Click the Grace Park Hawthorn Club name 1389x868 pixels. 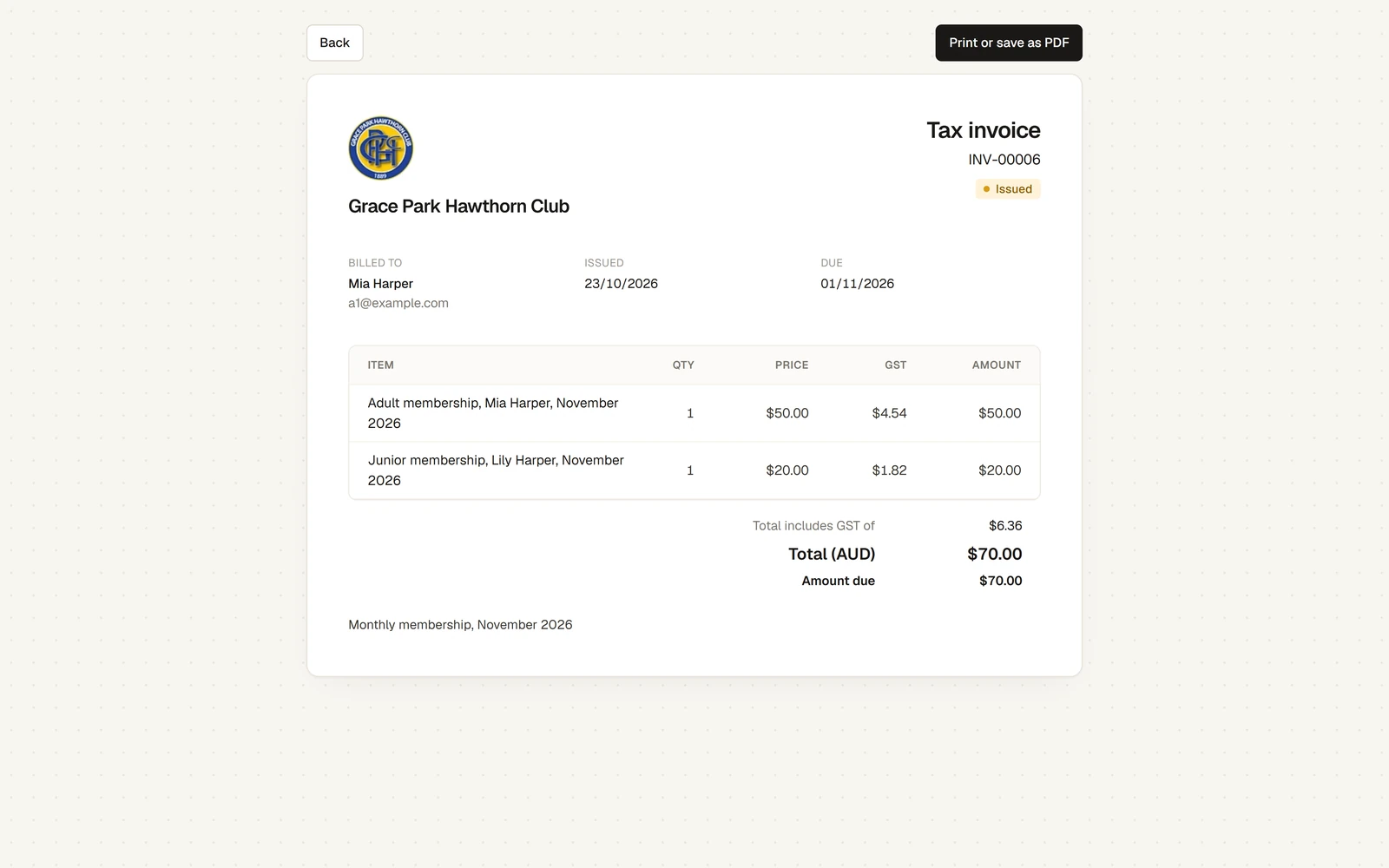click(458, 207)
